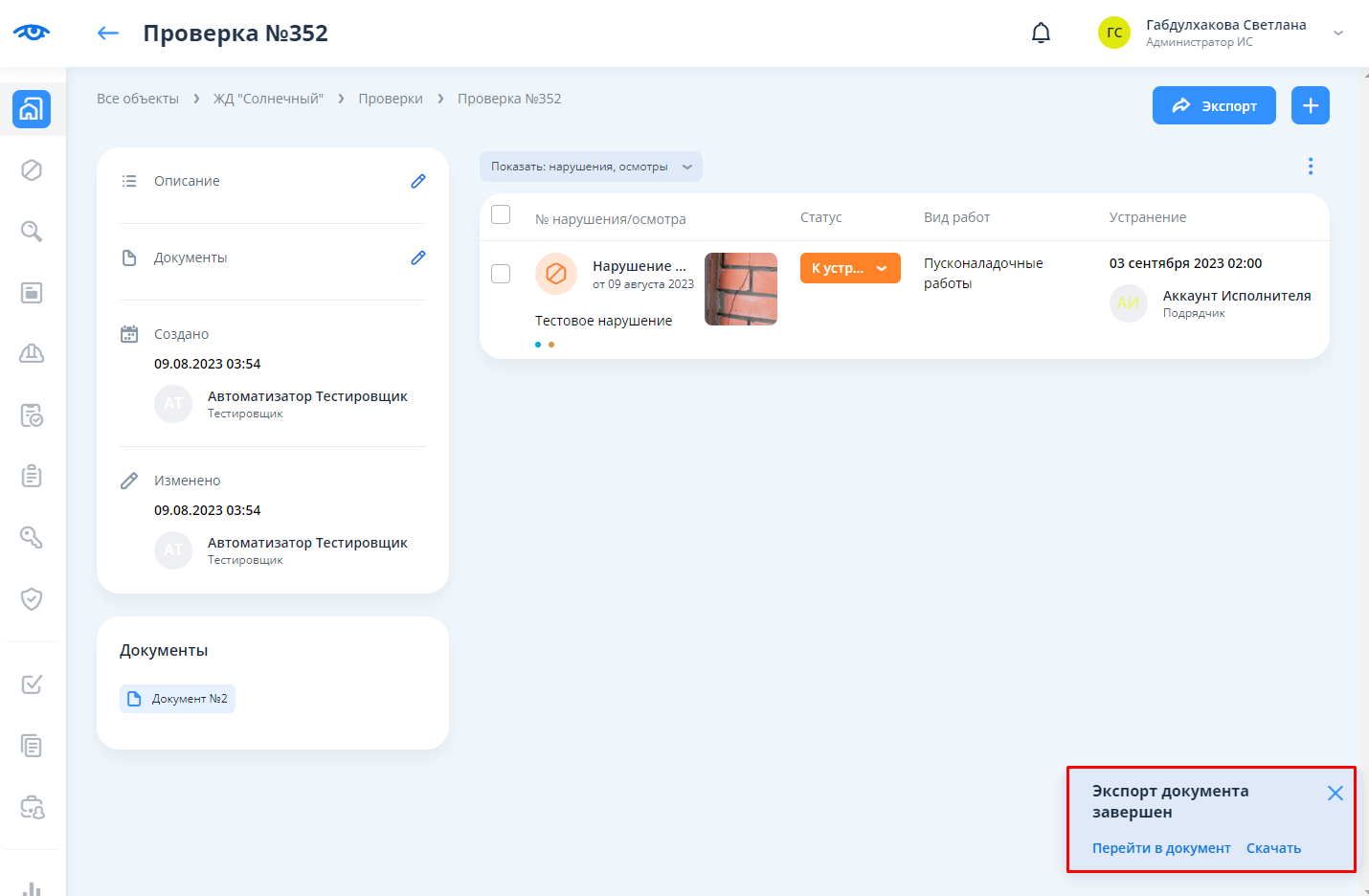Select the objects building icon in sidebar
This screenshot has width=1369, height=896.
(x=32, y=109)
